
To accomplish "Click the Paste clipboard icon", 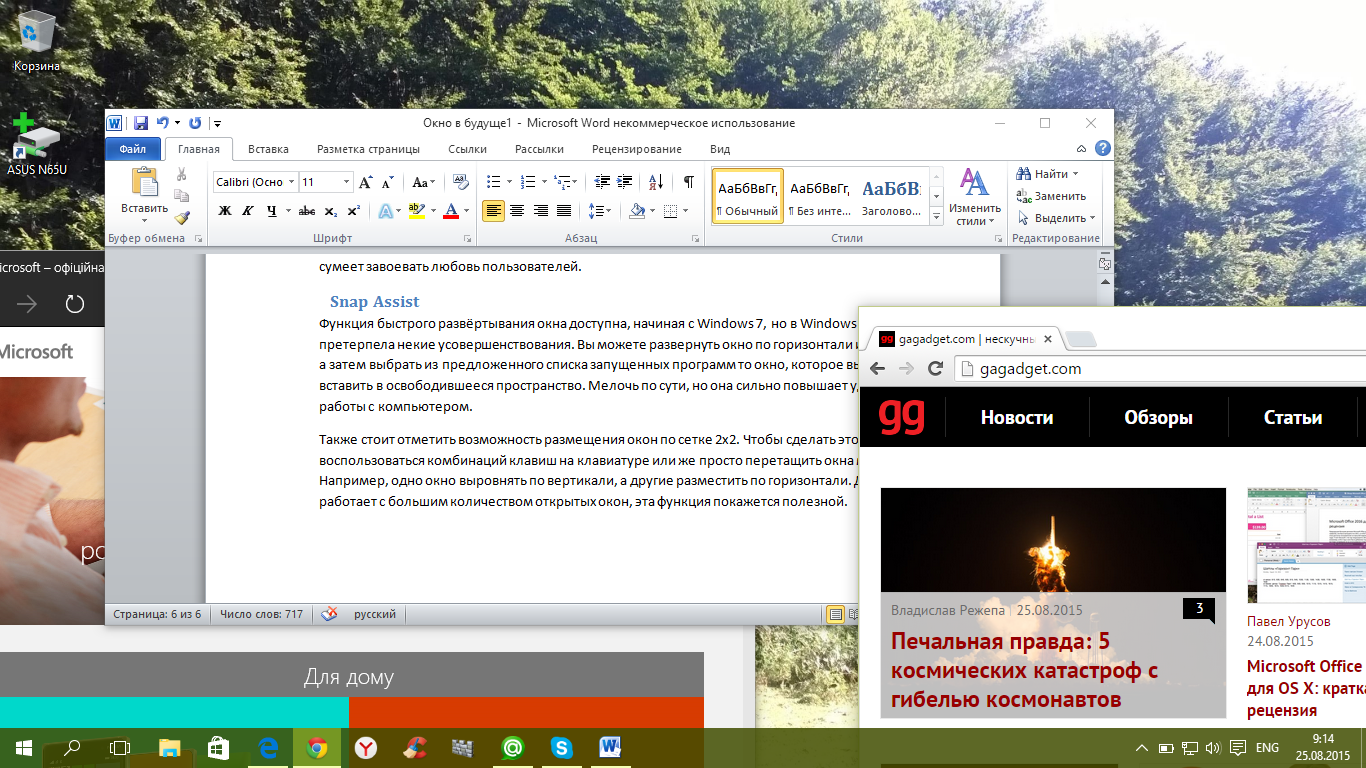I will pos(145,183).
